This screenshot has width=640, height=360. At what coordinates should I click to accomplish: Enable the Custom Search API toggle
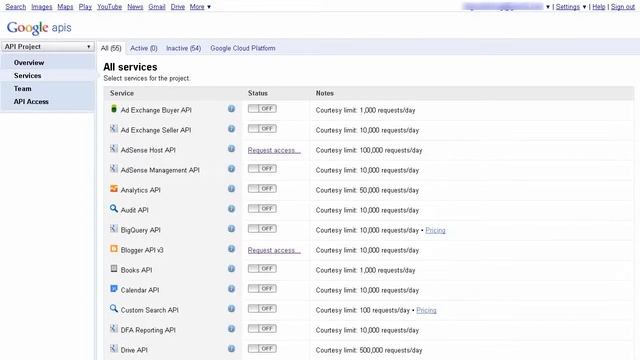262,309
